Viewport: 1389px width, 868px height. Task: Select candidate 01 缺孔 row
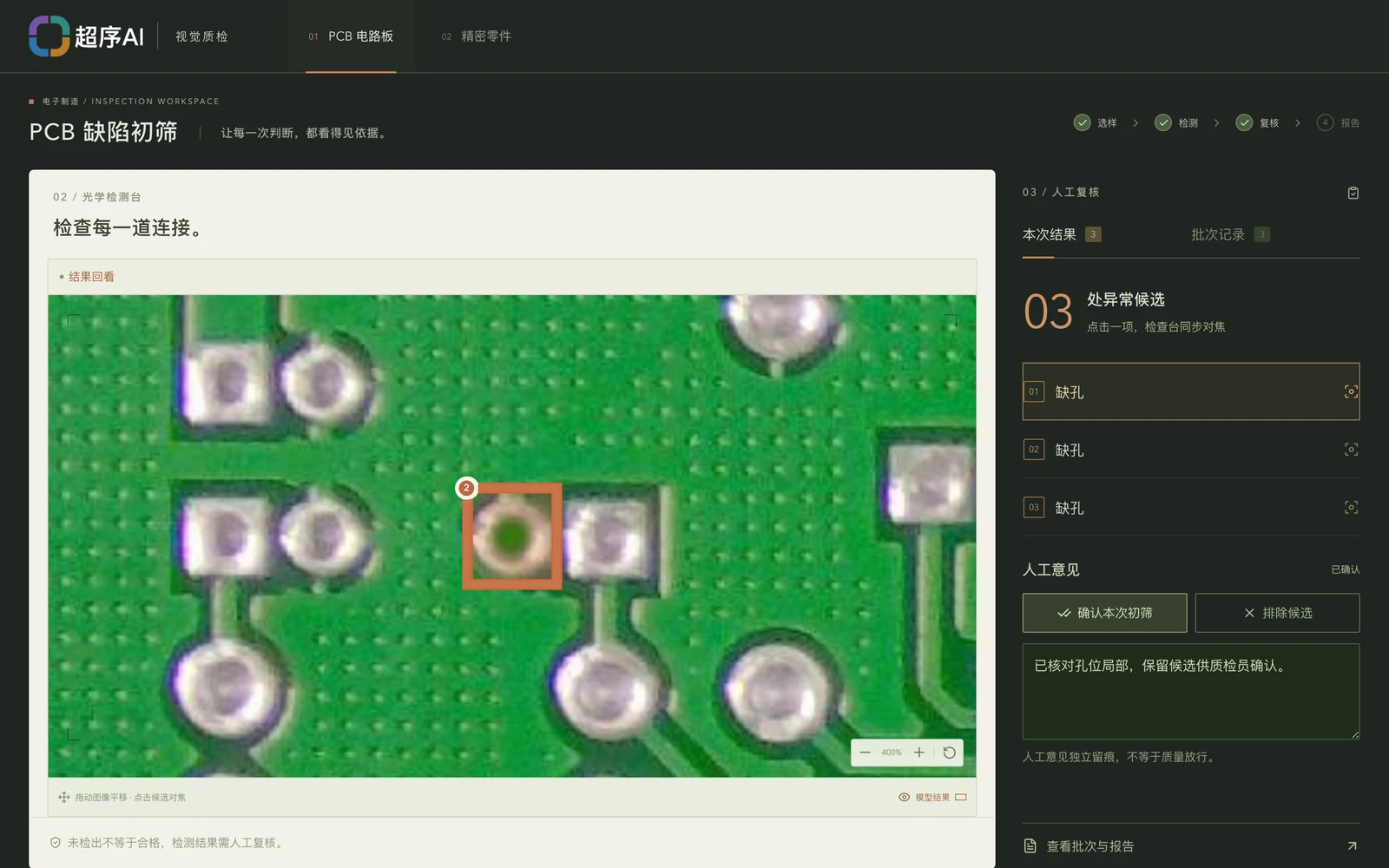click(1191, 391)
